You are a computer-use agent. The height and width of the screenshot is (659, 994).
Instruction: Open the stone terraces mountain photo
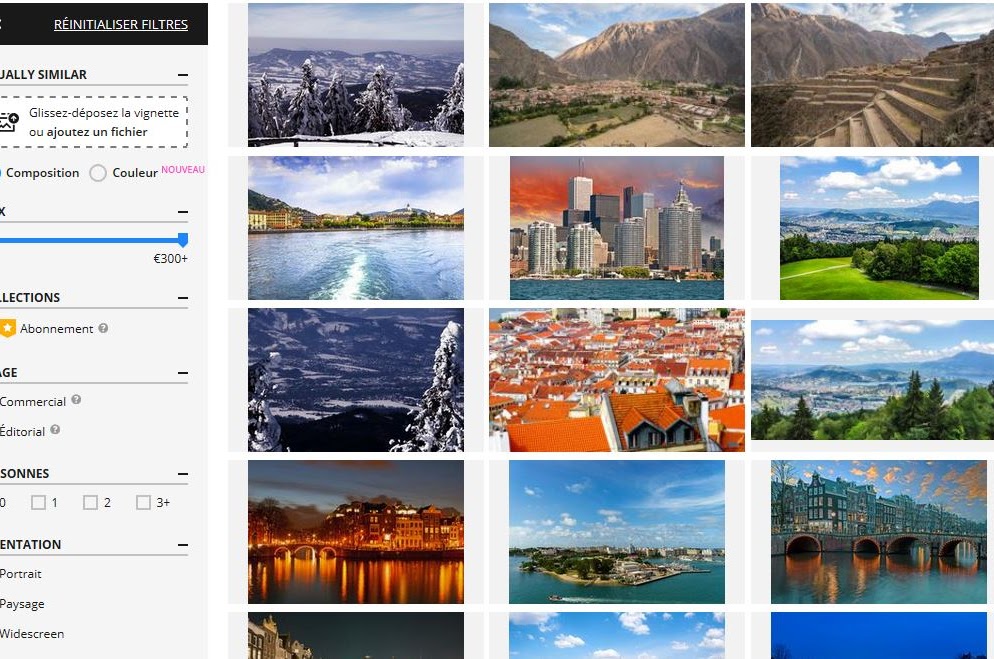(x=871, y=75)
